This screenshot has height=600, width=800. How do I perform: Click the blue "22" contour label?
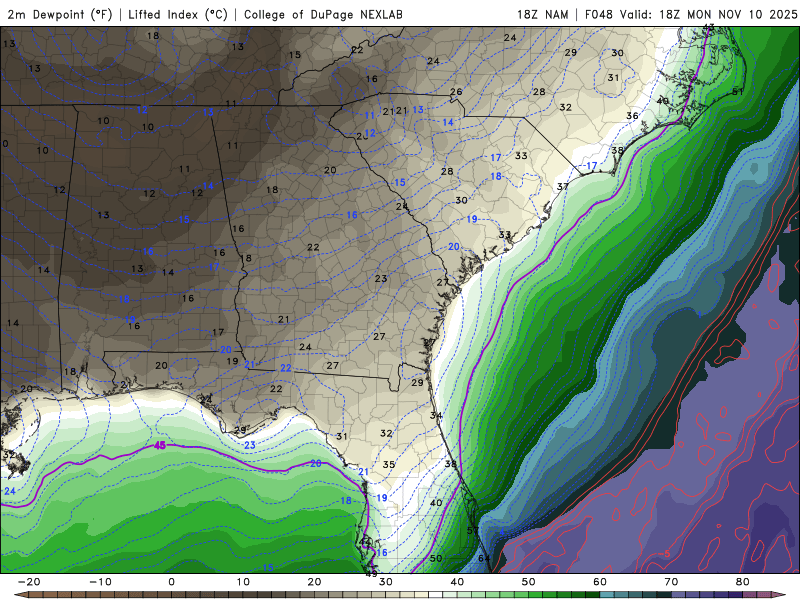pos(286,368)
